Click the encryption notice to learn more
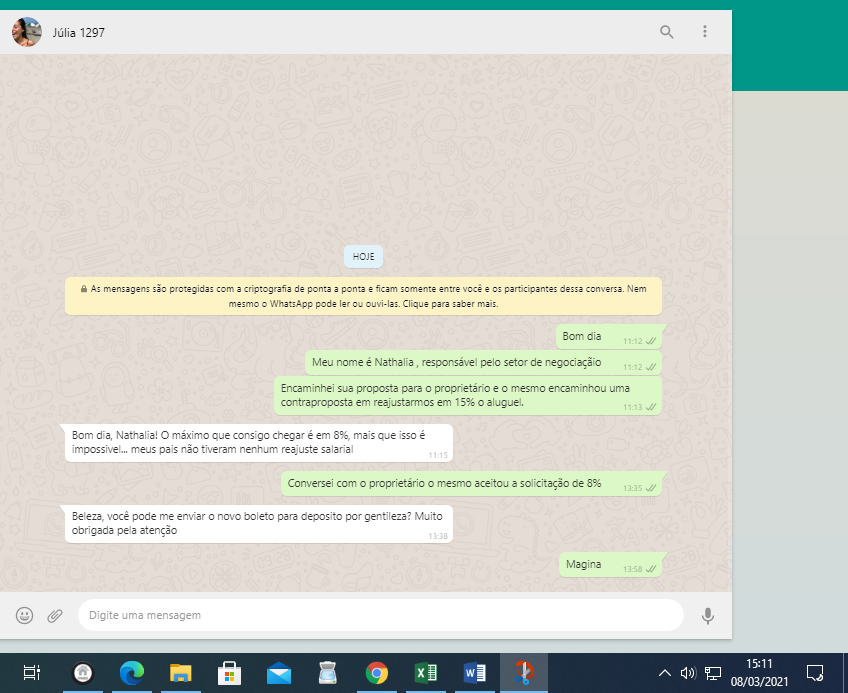 pos(363,296)
